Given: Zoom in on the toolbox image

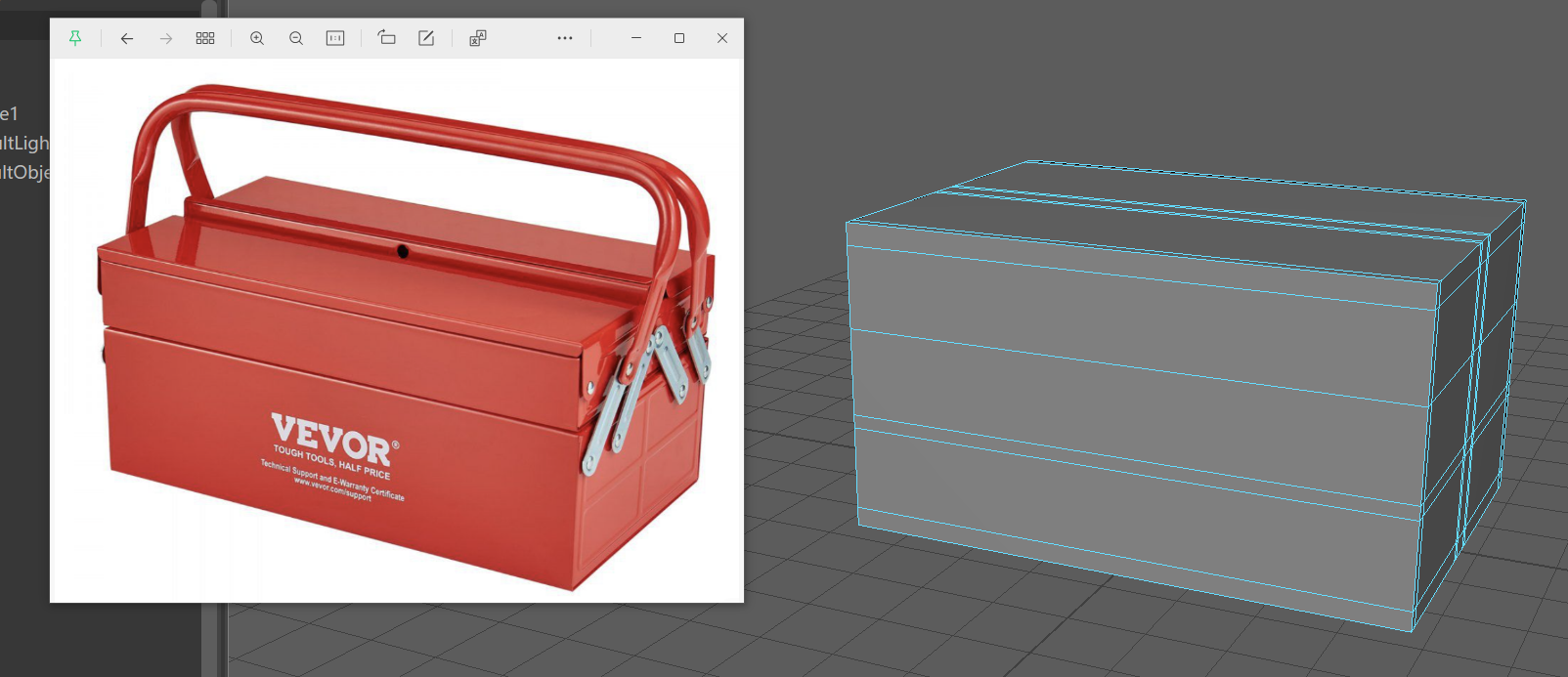Looking at the screenshot, I should point(257,38).
